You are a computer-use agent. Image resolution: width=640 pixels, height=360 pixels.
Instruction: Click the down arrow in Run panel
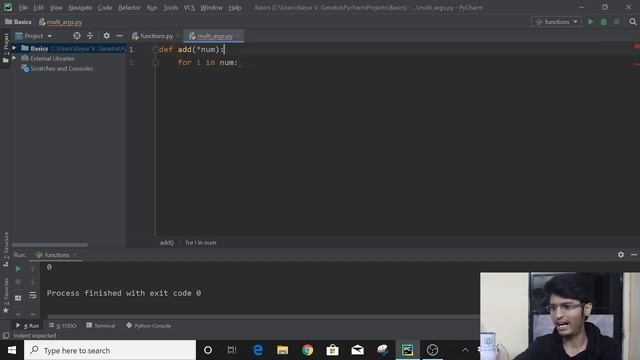coord(33,282)
